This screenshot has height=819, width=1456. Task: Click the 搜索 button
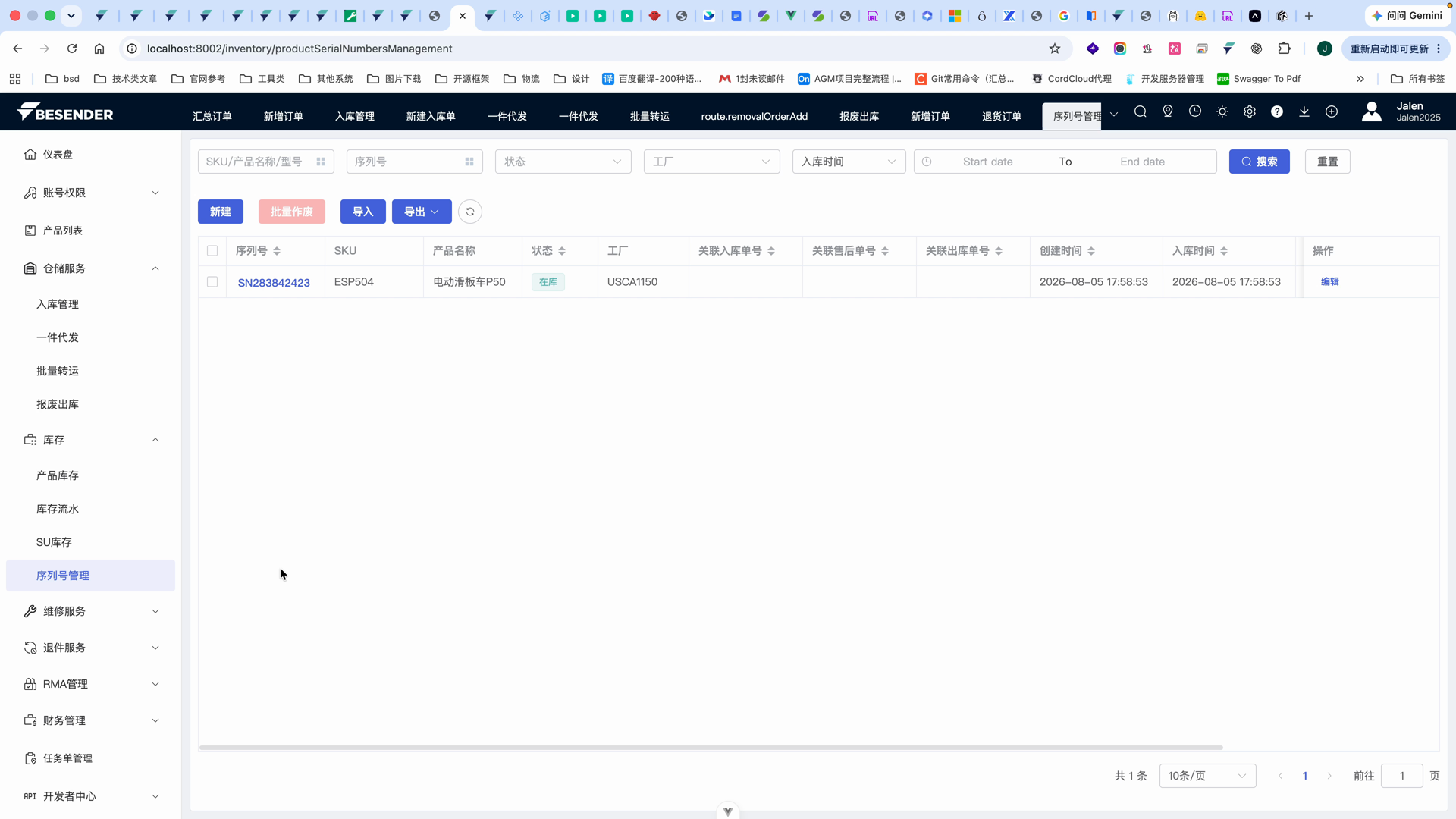tap(1260, 162)
